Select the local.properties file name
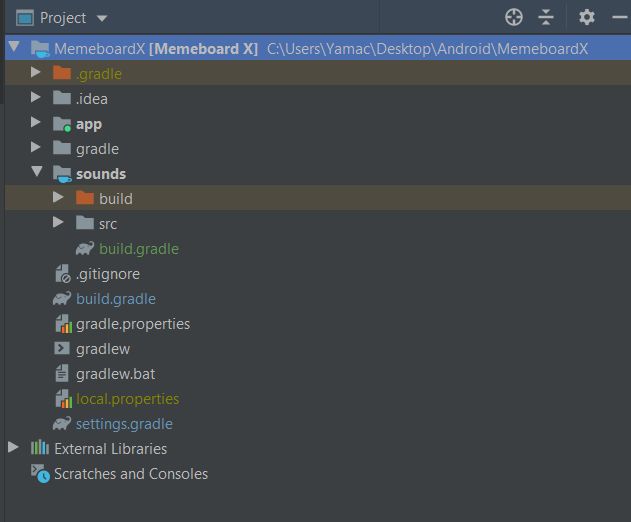 click(x=128, y=399)
